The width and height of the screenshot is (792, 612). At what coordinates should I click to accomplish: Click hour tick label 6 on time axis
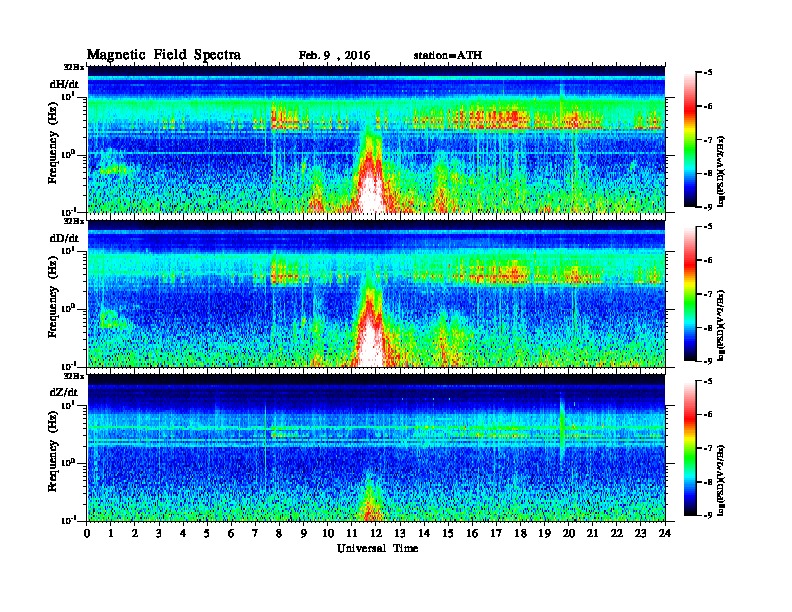pyautogui.click(x=231, y=533)
